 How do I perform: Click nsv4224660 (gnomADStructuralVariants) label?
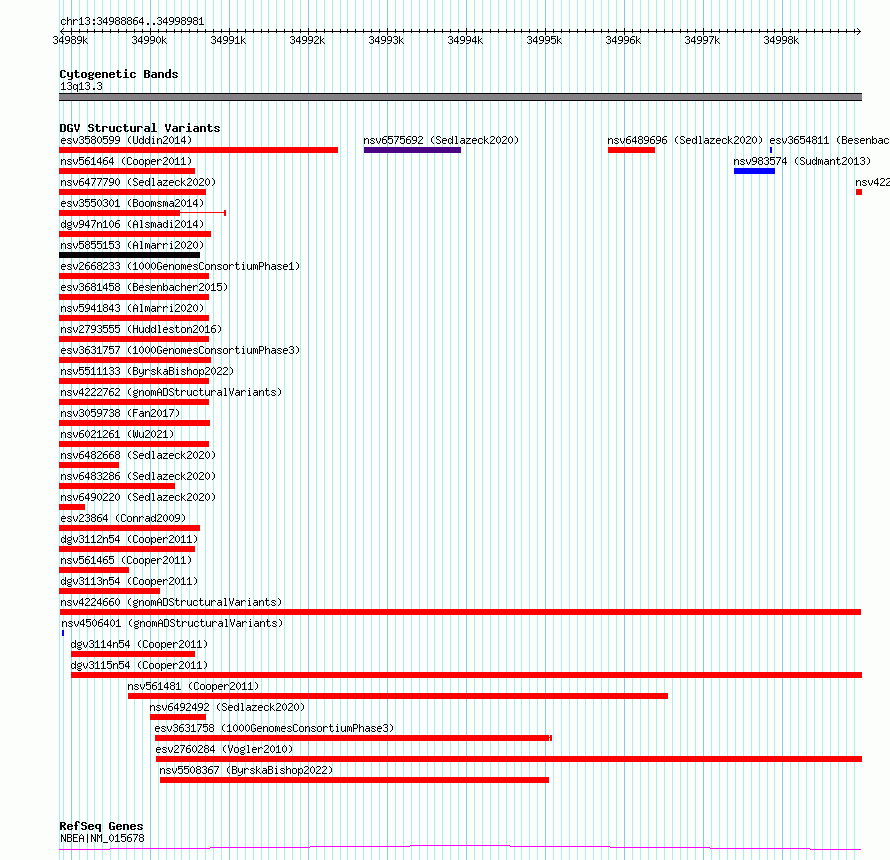[171, 602]
